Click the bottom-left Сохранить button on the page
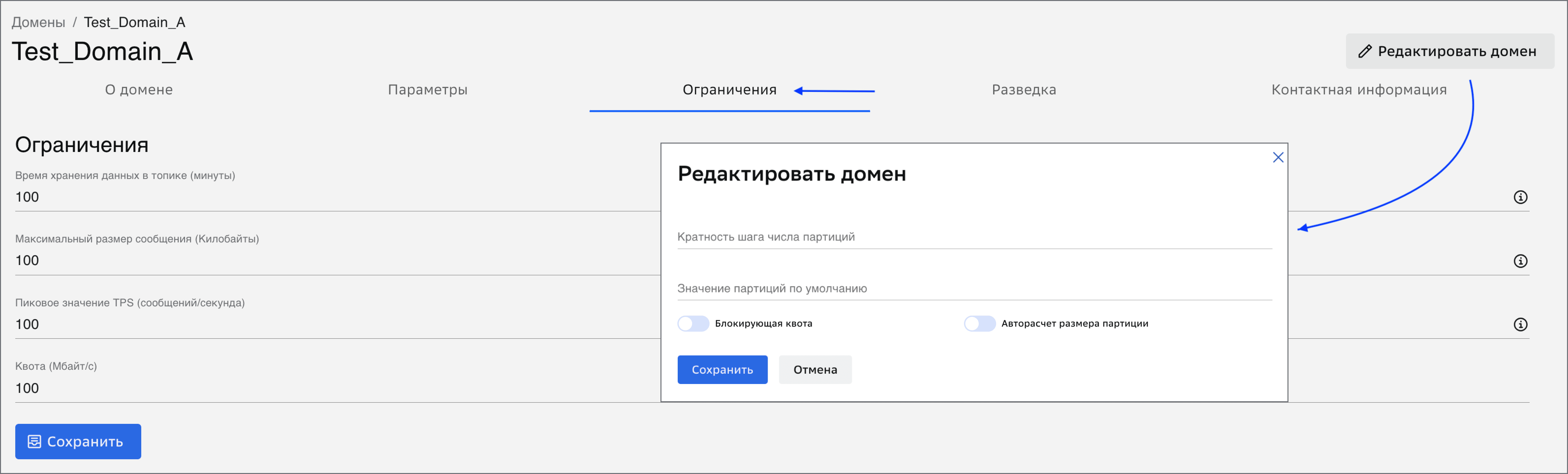 78,442
